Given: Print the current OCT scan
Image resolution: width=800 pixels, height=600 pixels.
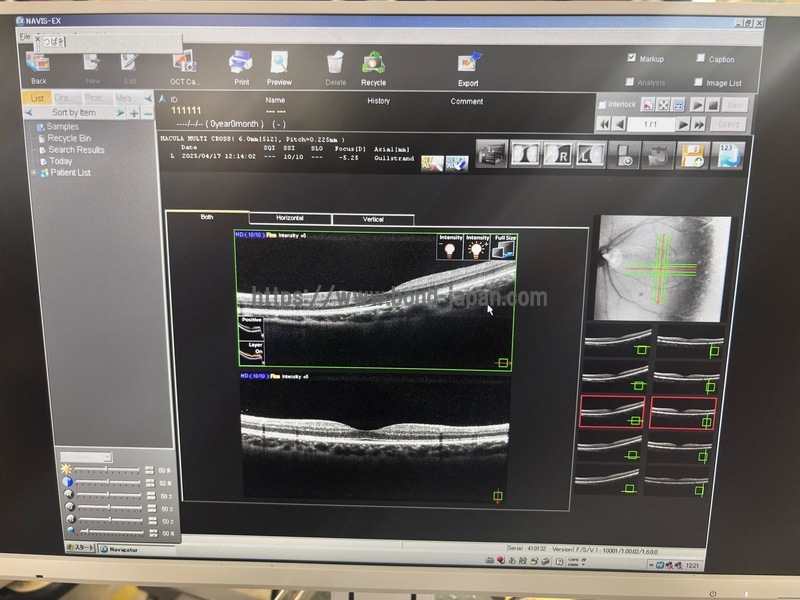Looking at the screenshot, I should click(241, 66).
